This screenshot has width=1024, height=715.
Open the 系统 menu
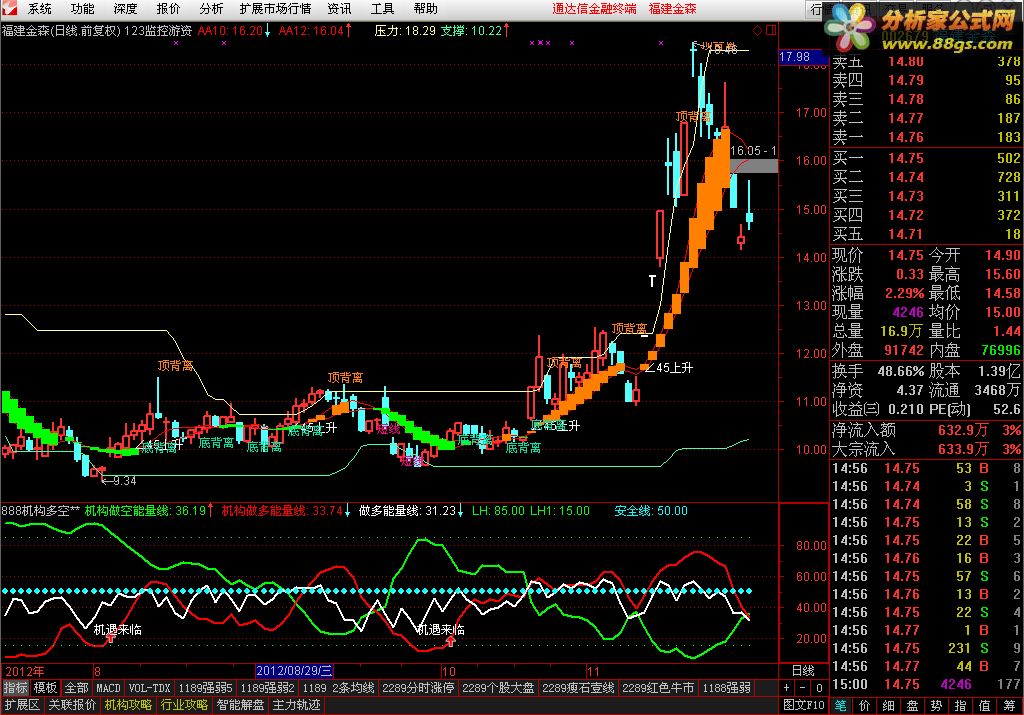[39, 8]
